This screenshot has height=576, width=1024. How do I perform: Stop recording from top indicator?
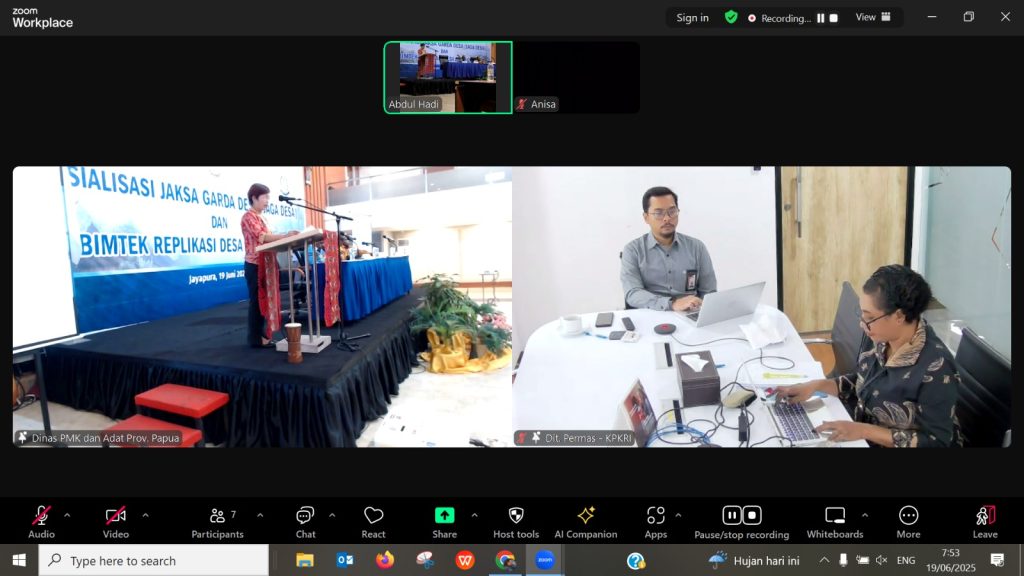click(x=833, y=18)
